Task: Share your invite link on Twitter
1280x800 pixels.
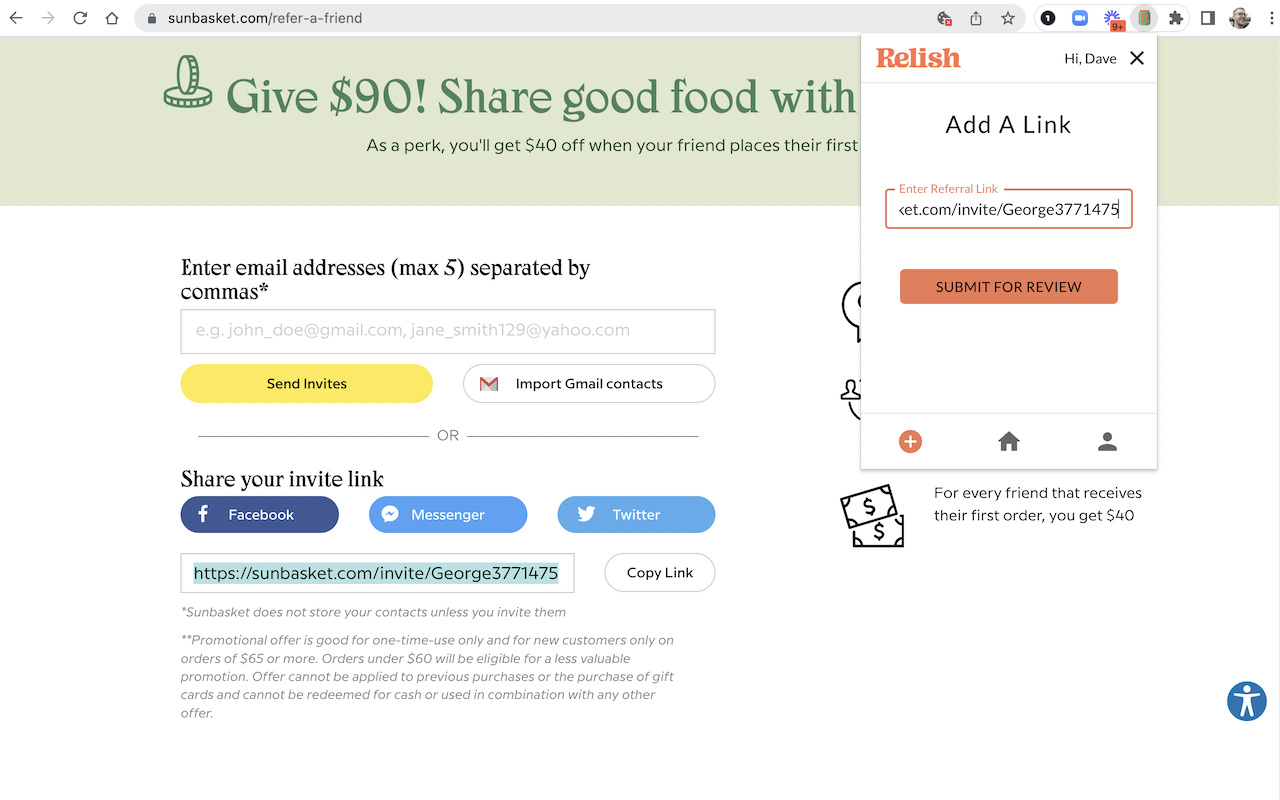Action: (x=636, y=514)
